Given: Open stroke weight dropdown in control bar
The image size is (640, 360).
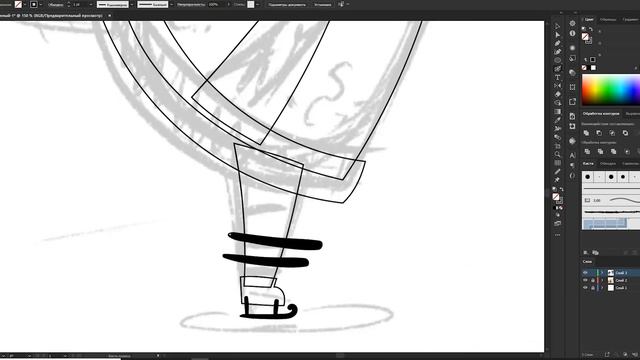Looking at the screenshot, I should (91, 4).
